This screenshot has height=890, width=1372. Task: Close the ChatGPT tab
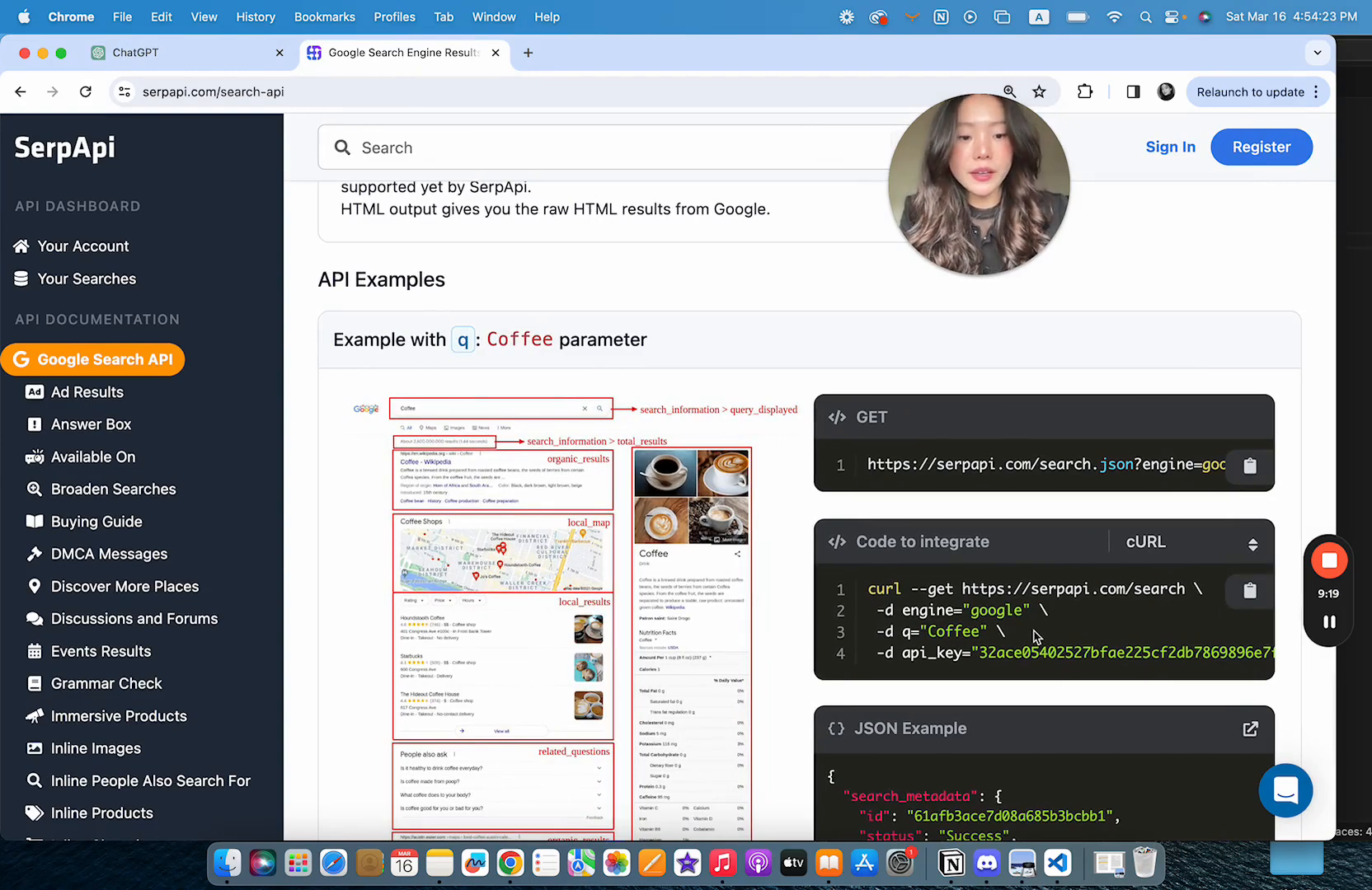280,53
